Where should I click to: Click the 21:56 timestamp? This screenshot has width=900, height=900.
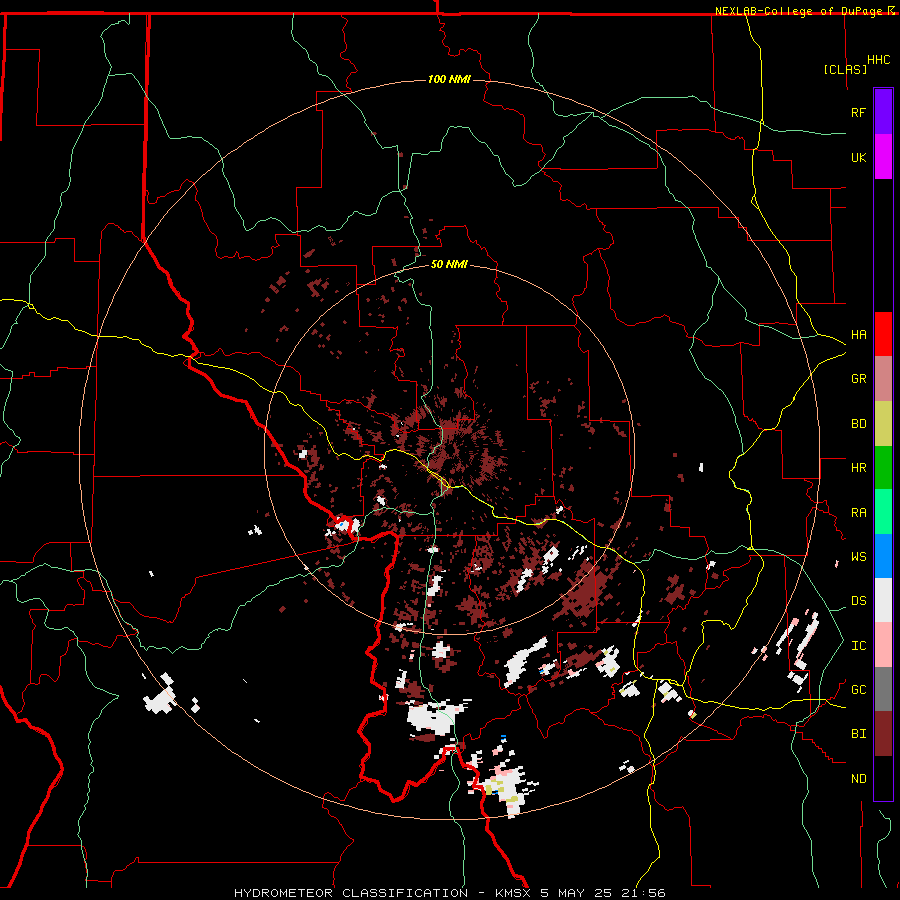click(643, 893)
